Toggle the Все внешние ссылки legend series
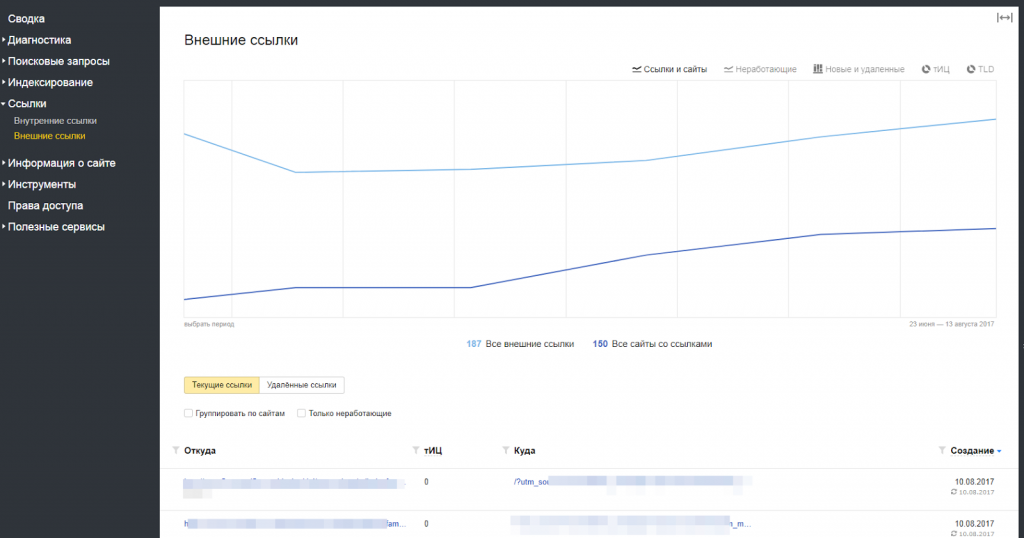The image size is (1024, 538). point(520,344)
